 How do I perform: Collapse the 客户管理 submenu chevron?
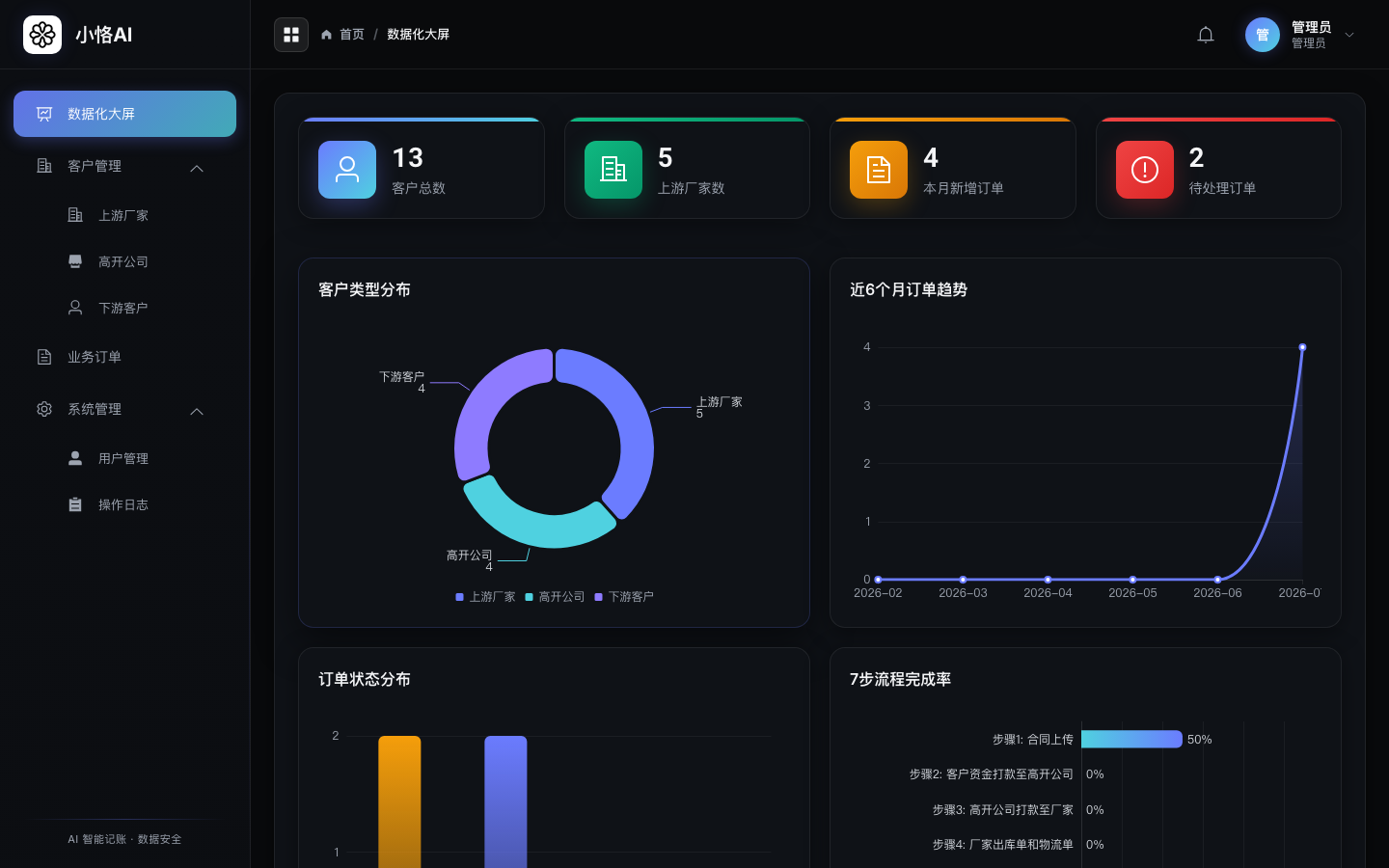click(x=197, y=168)
